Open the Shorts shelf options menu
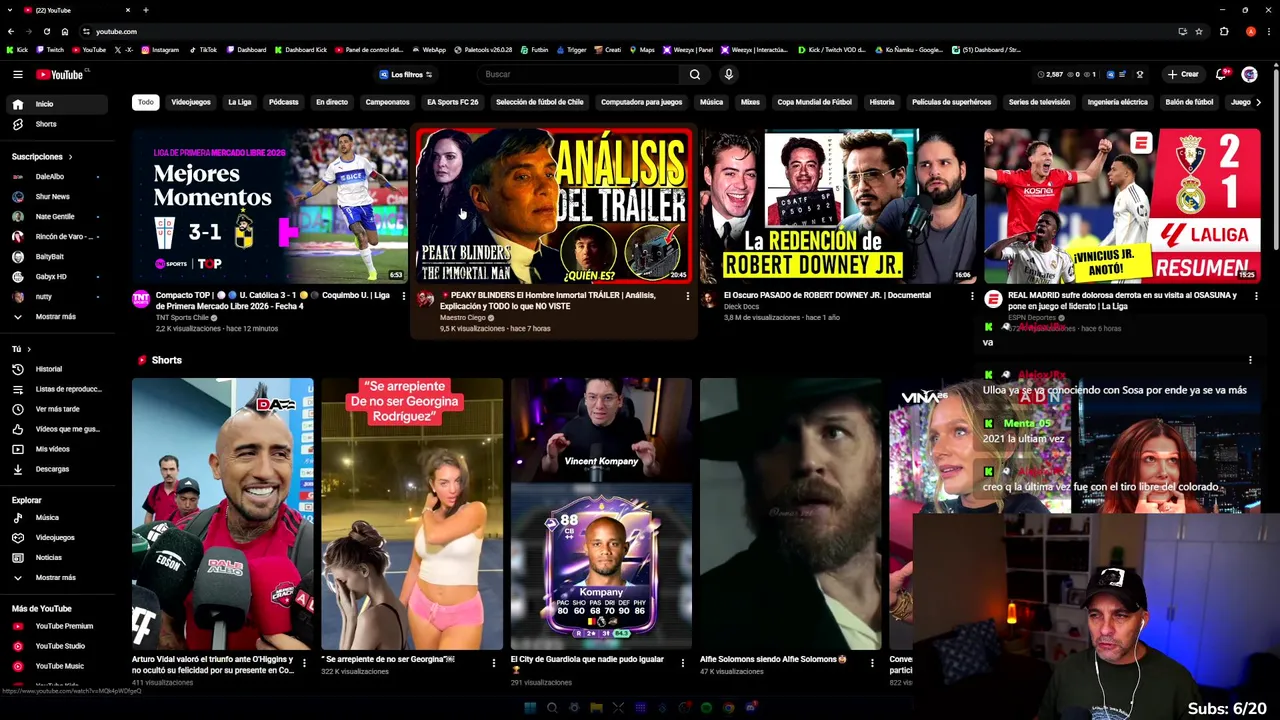 [1250, 360]
